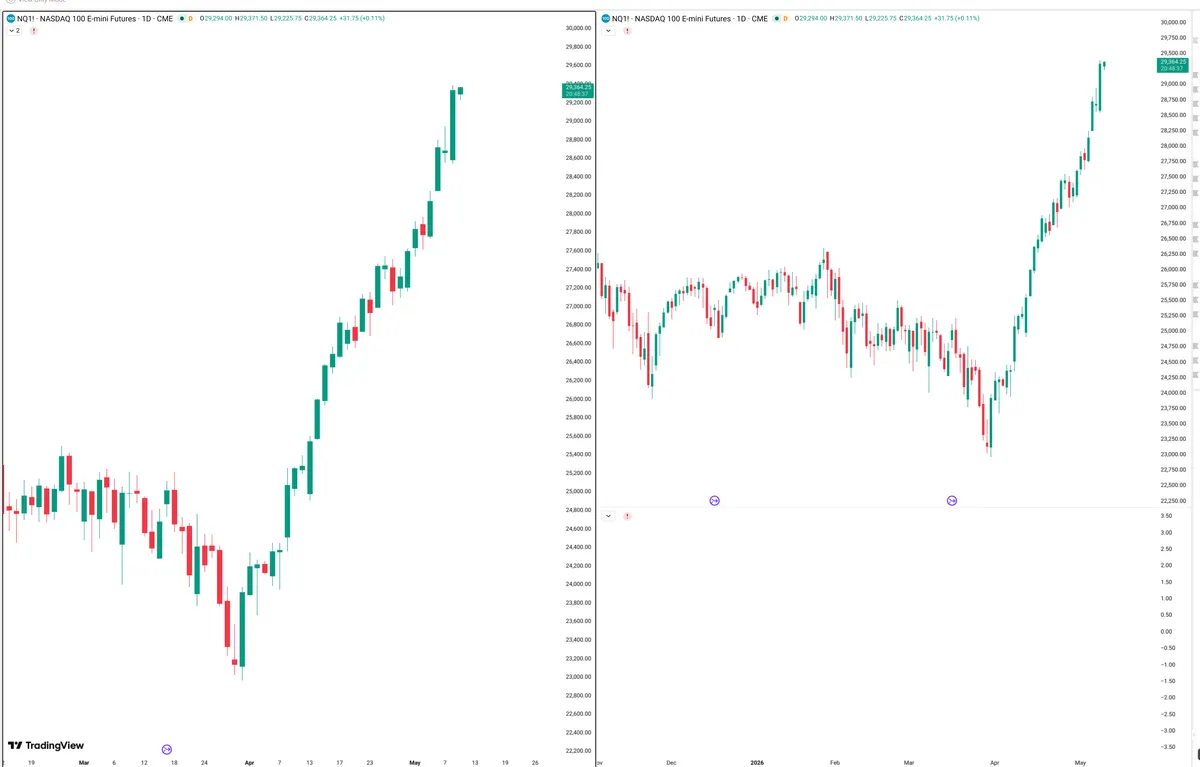Viewport: 1200px width, 767px height.
Task: Click the December contract rollover marker on right chart
Action: (x=714, y=500)
